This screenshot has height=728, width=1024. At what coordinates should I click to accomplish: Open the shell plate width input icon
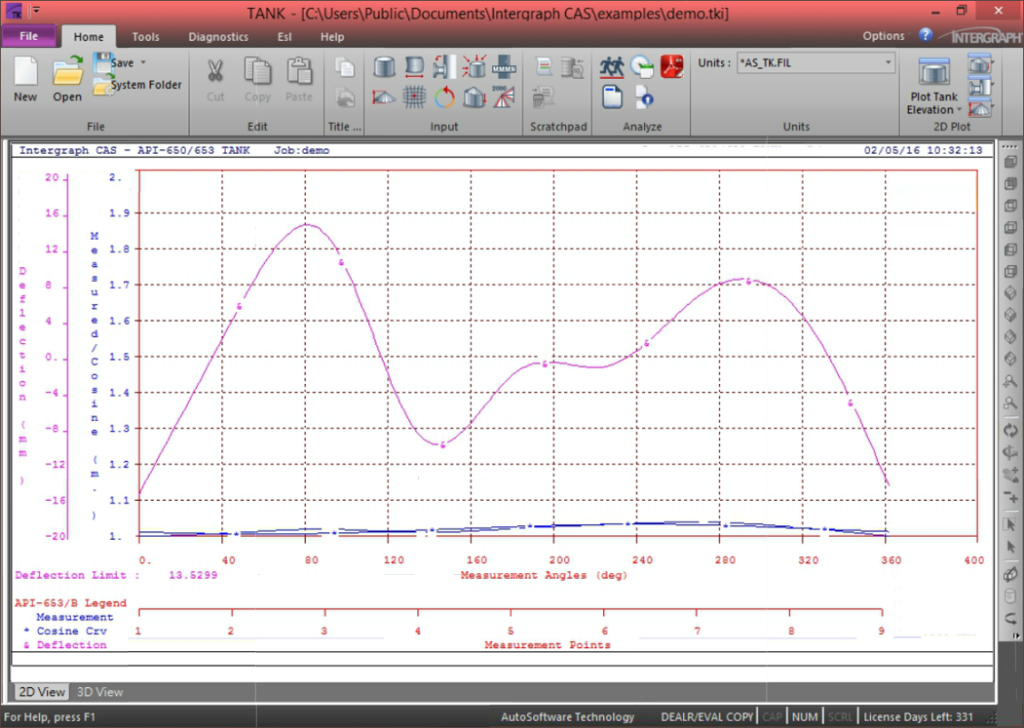[414, 67]
